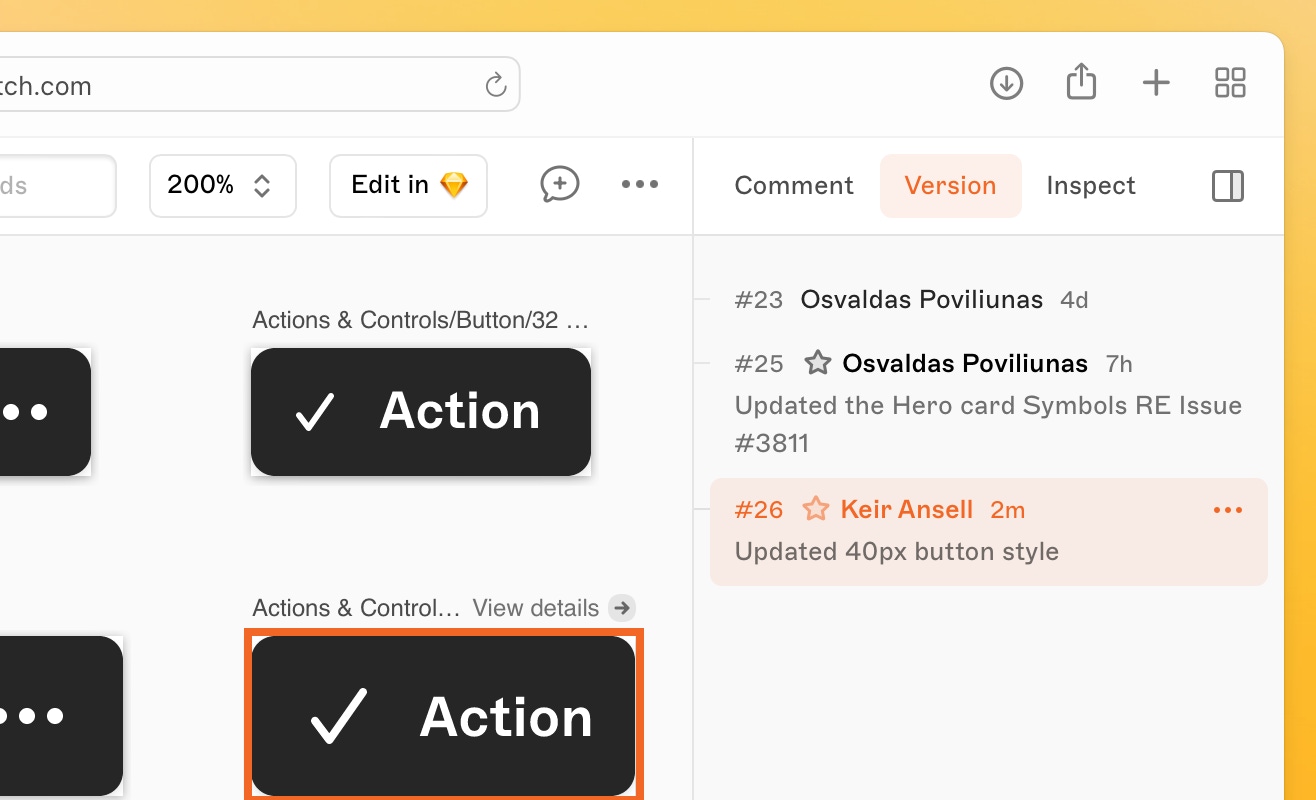Toggle the sidebar panel visibility icon

1227,186
